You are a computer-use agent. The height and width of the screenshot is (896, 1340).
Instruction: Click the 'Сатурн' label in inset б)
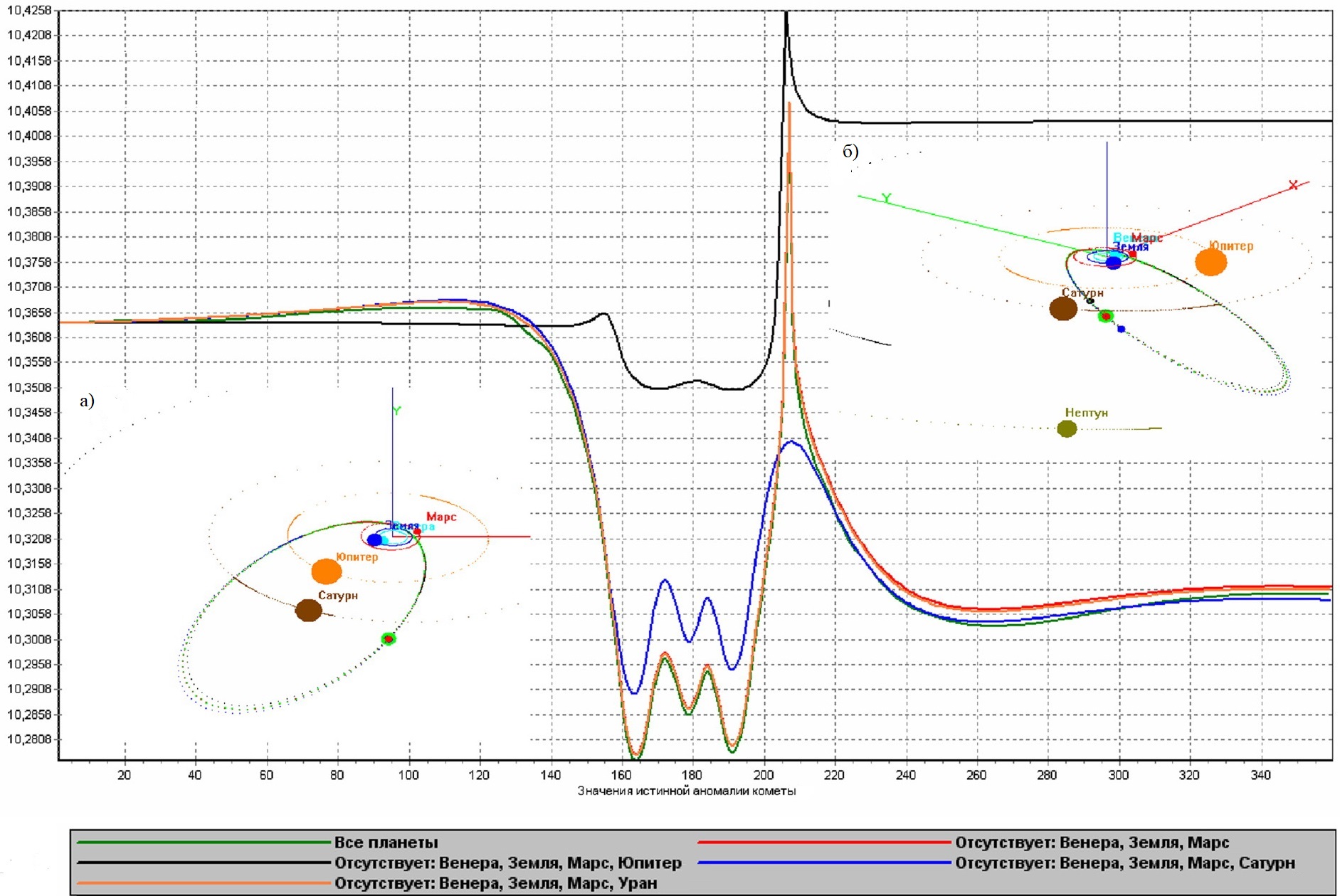coord(1082,292)
